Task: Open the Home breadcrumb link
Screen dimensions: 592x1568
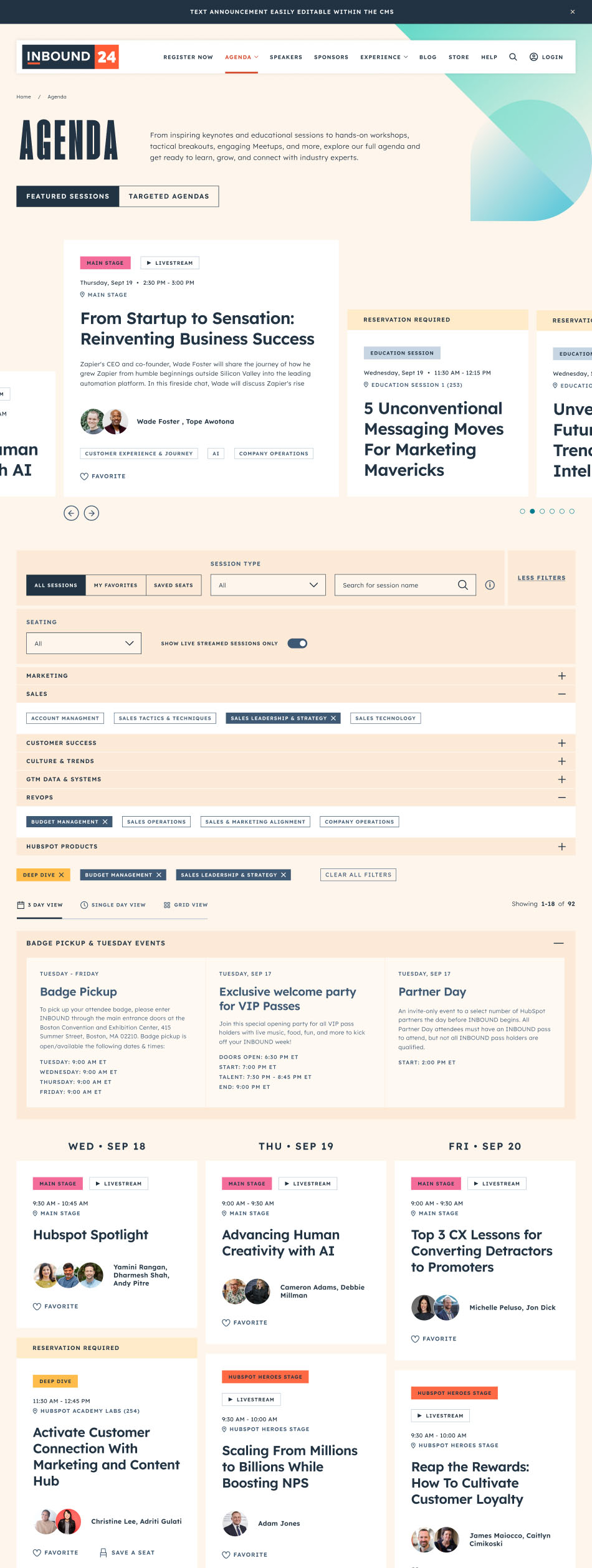Action: click(24, 97)
